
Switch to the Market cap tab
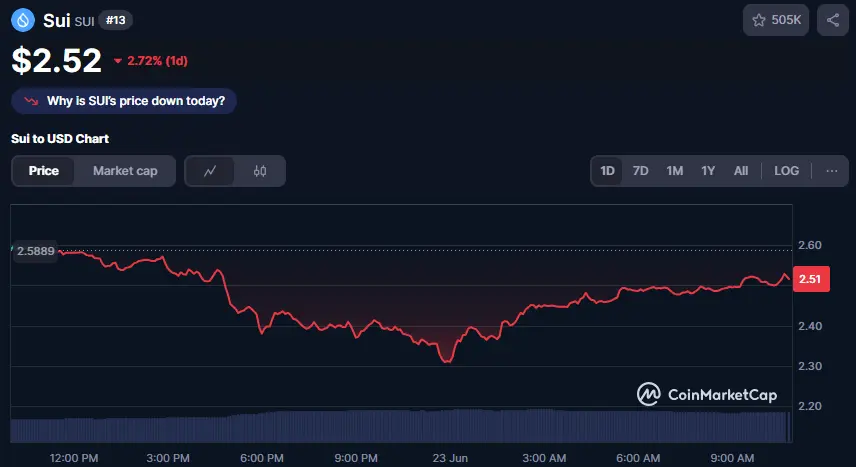tap(125, 171)
